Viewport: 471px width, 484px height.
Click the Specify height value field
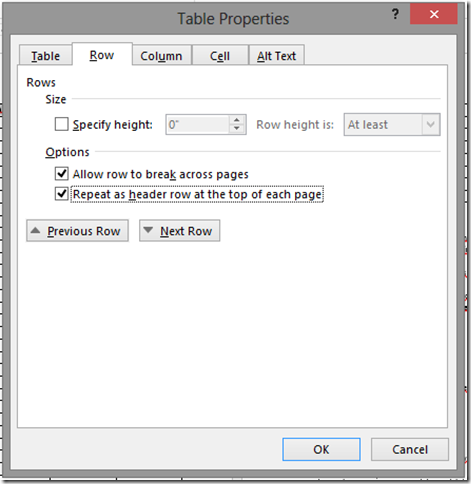click(x=197, y=125)
